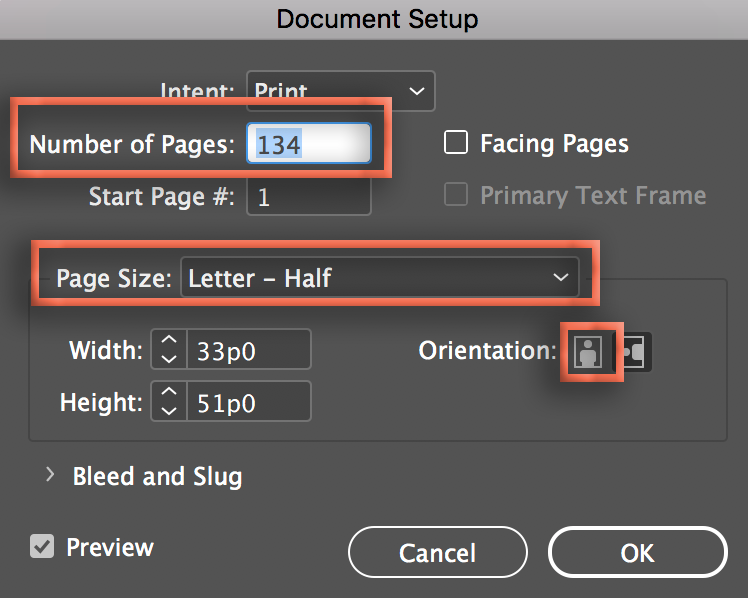Click the Width value field
The width and height of the screenshot is (748, 598).
[248, 350]
